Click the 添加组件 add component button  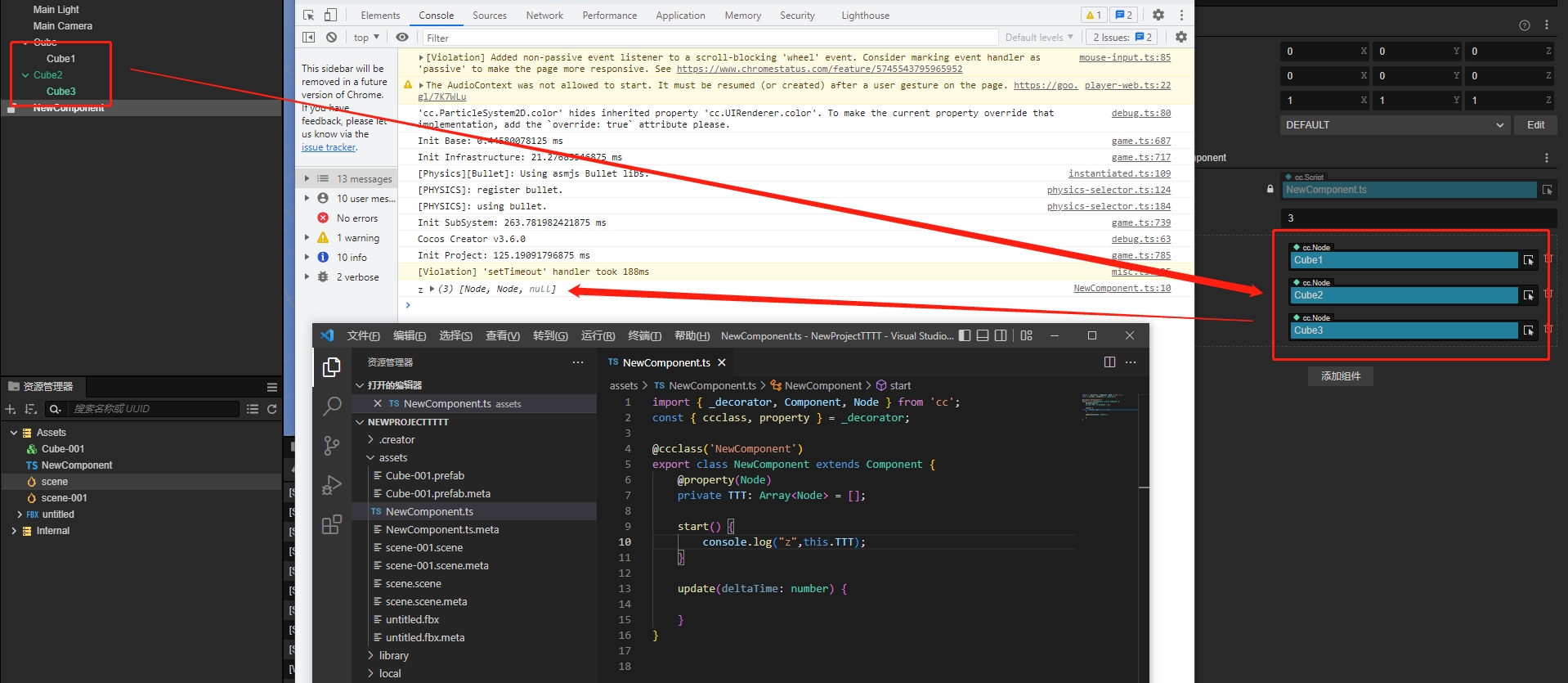(1341, 376)
